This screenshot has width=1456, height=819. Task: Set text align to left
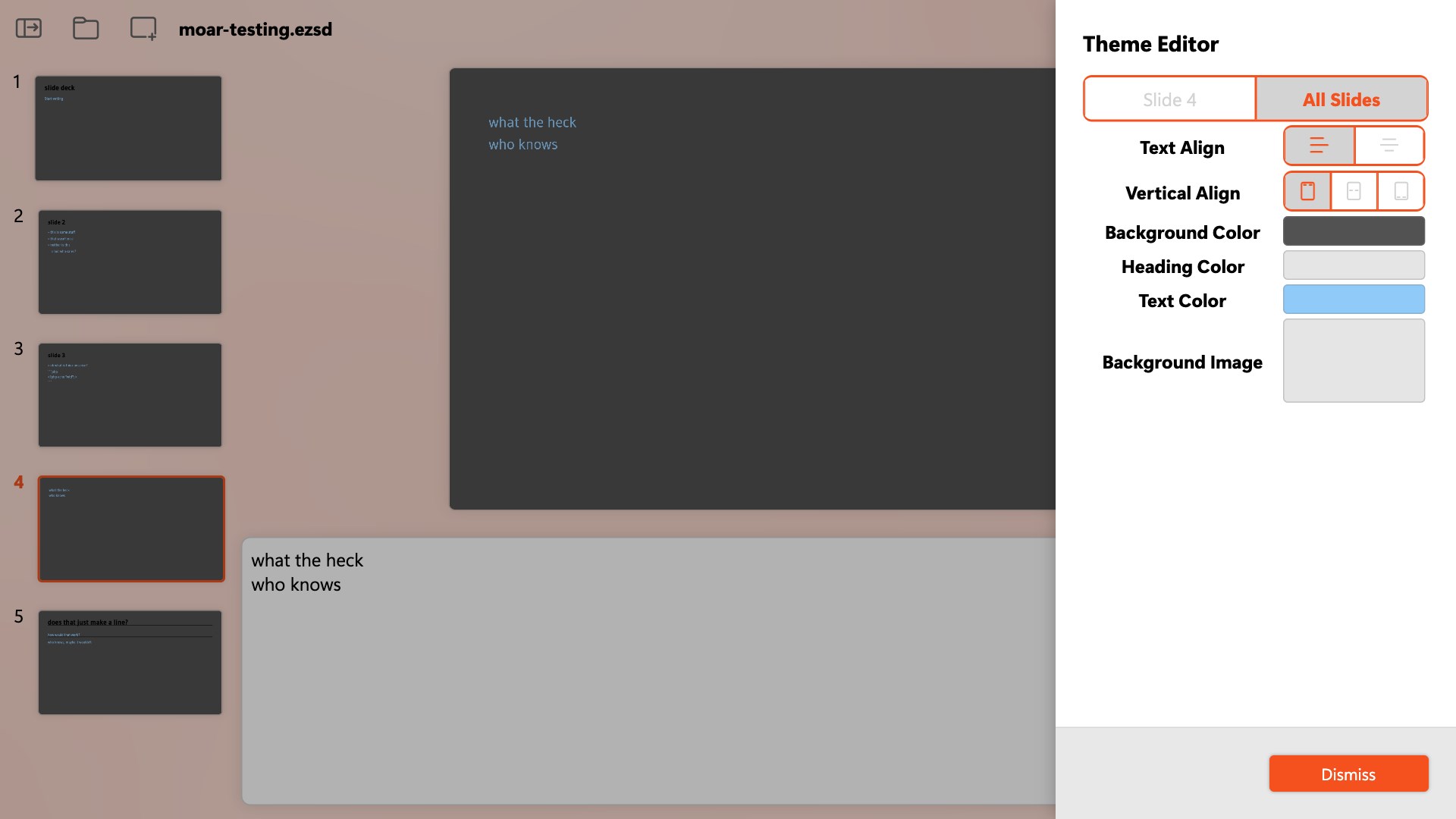pyautogui.click(x=1319, y=146)
